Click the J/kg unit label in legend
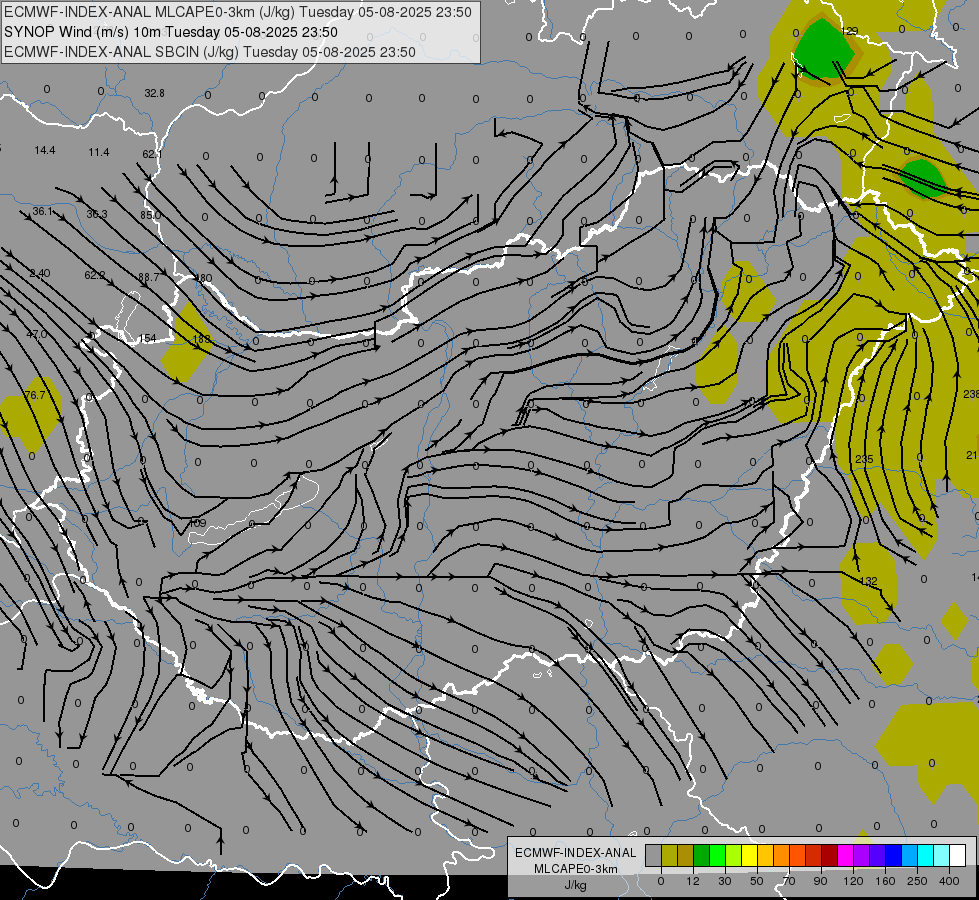This screenshot has width=979, height=900. point(575,885)
